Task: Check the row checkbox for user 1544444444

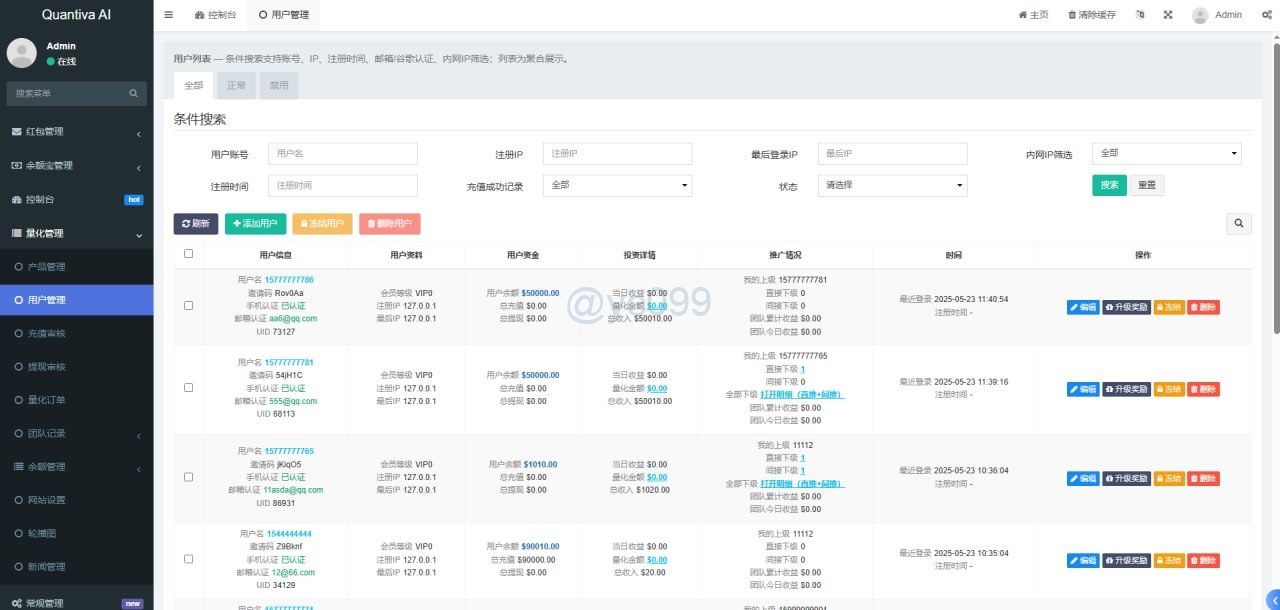Action: coord(188,560)
